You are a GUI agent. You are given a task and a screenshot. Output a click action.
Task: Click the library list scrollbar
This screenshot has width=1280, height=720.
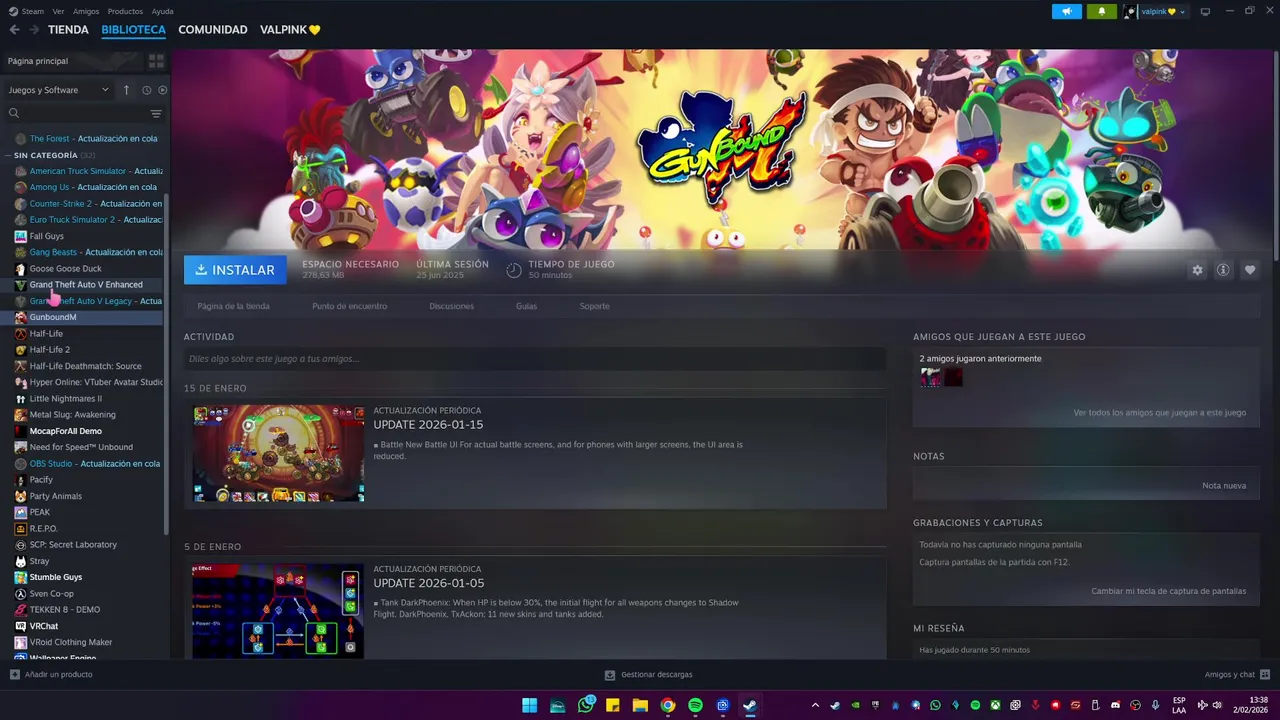[167, 365]
